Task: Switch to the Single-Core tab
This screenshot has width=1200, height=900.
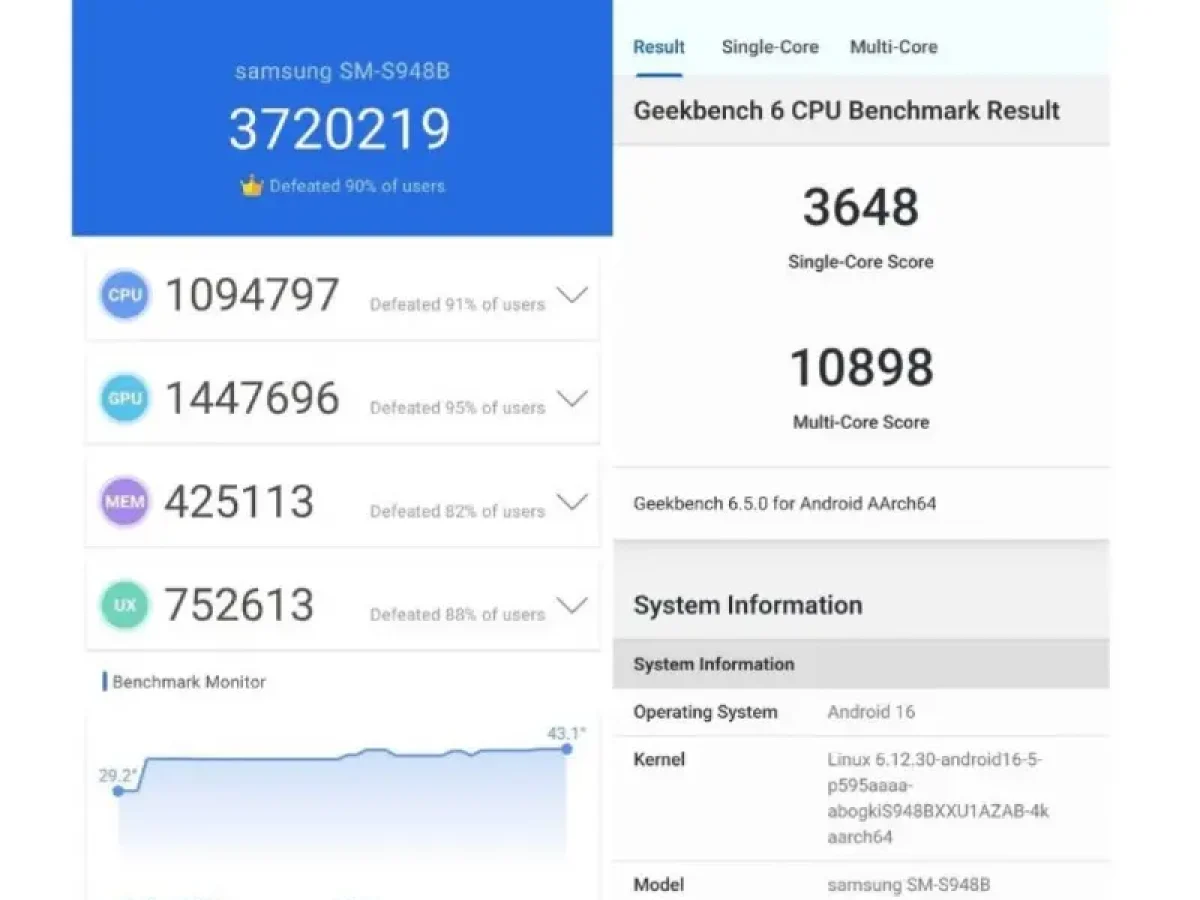Action: (x=770, y=47)
